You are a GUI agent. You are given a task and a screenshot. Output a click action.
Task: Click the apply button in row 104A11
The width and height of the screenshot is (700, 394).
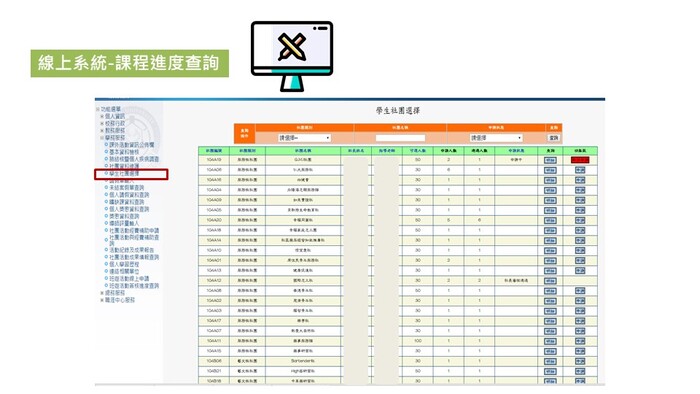[580, 341]
